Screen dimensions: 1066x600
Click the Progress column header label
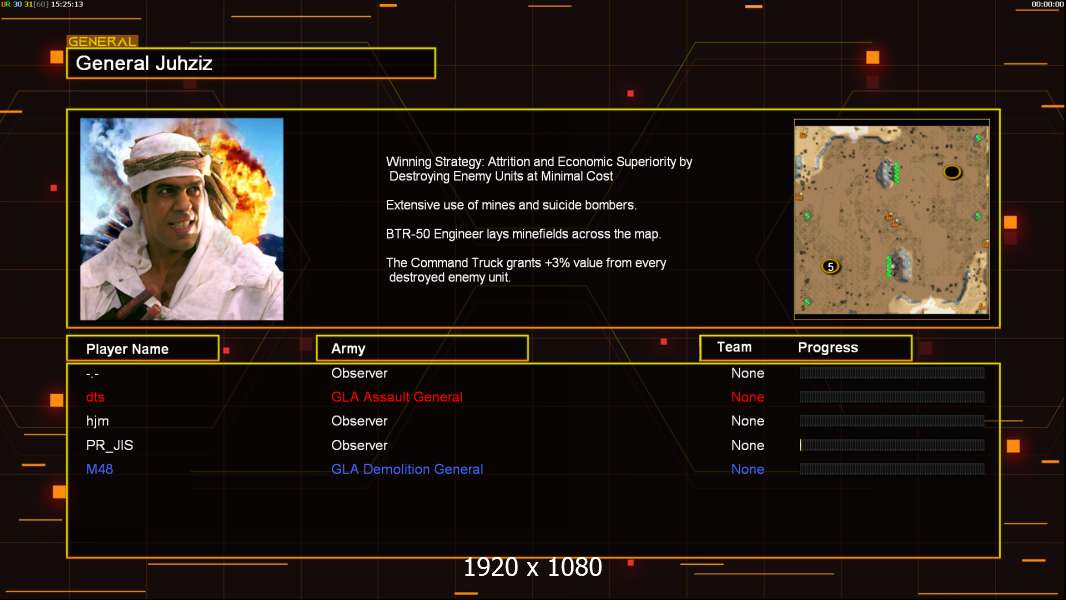[x=827, y=347]
